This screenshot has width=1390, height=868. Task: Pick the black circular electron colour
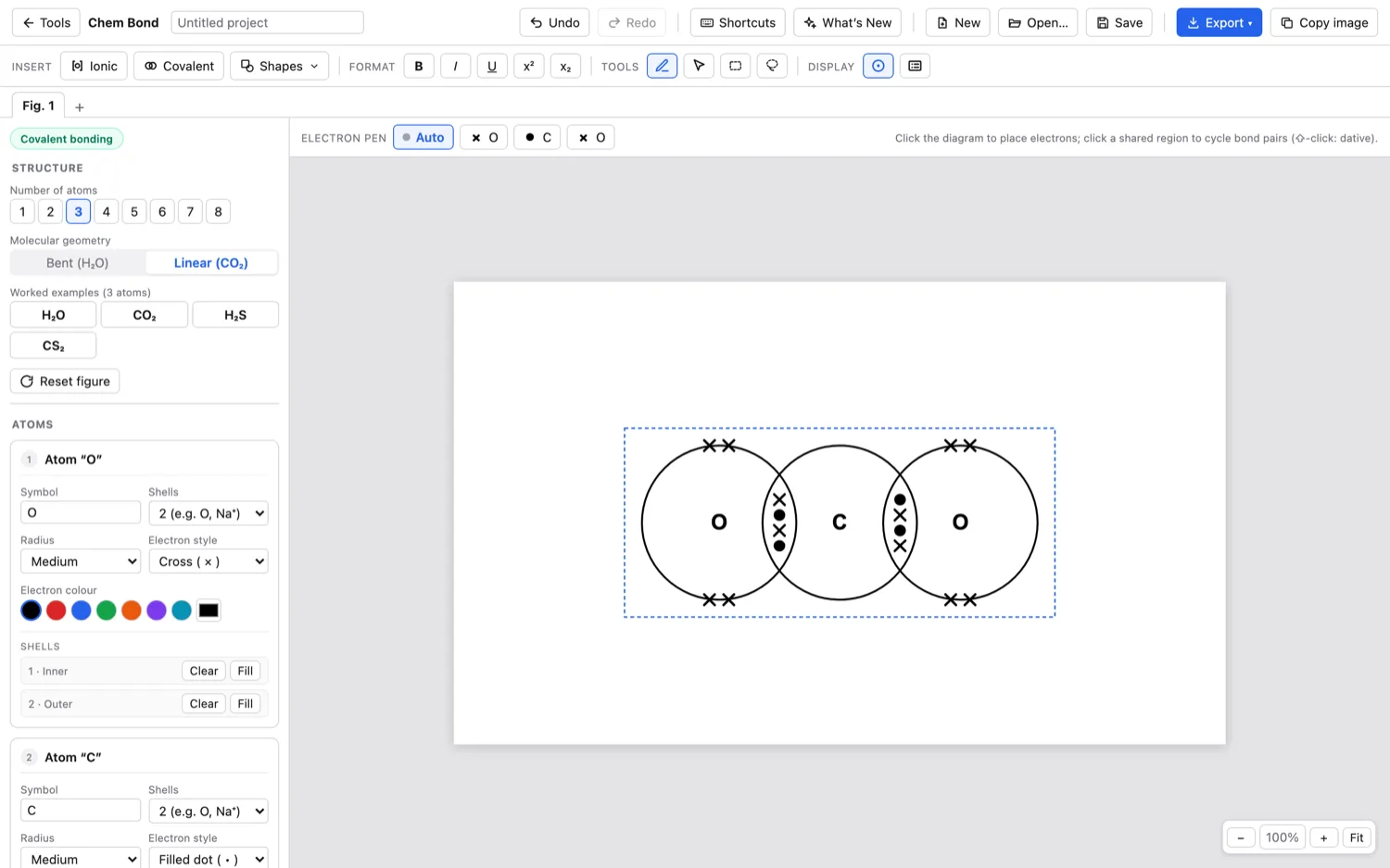[31, 610]
